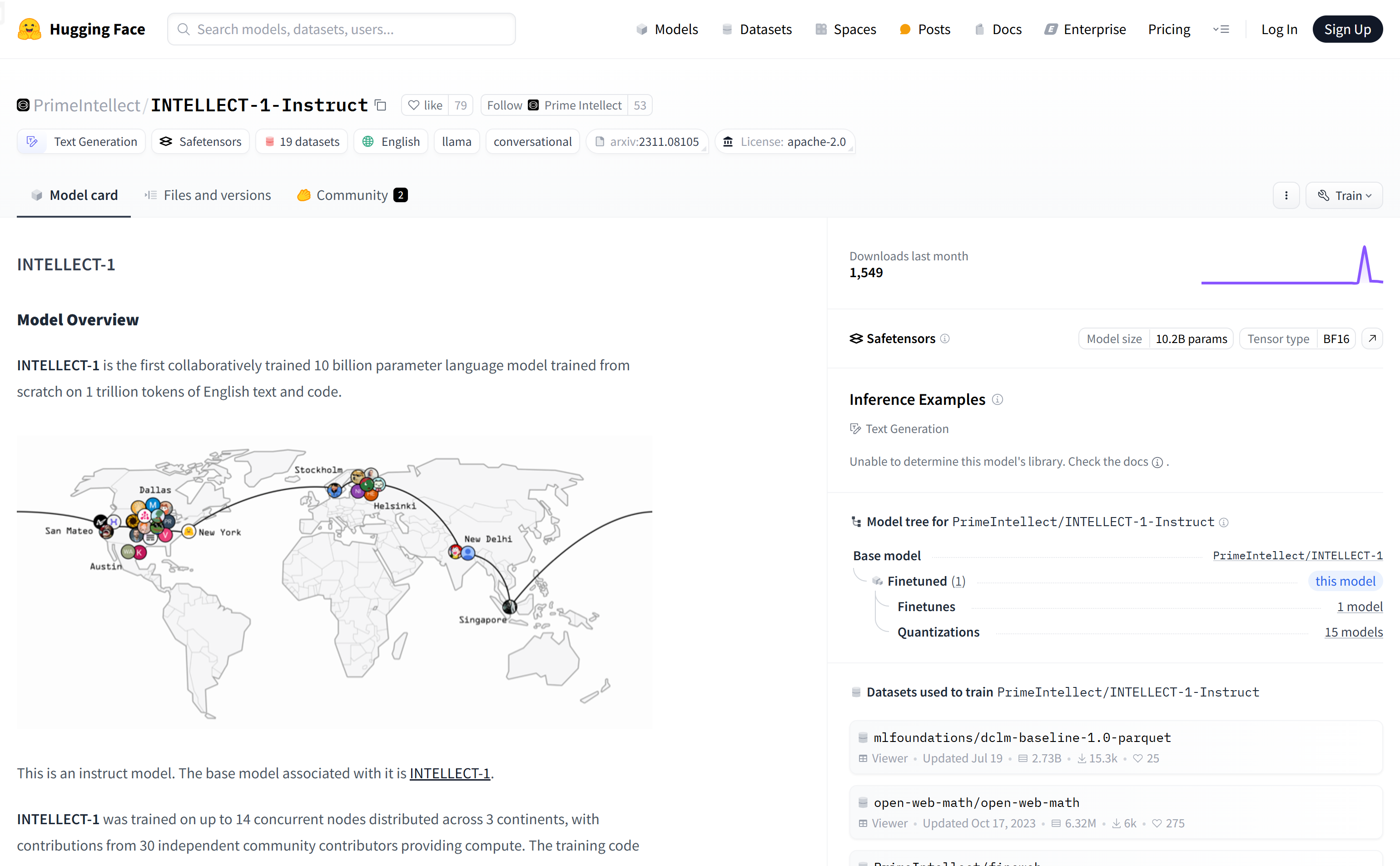Click the Community tab 2 badge
The height and width of the screenshot is (866, 1400).
coord(401,195)
